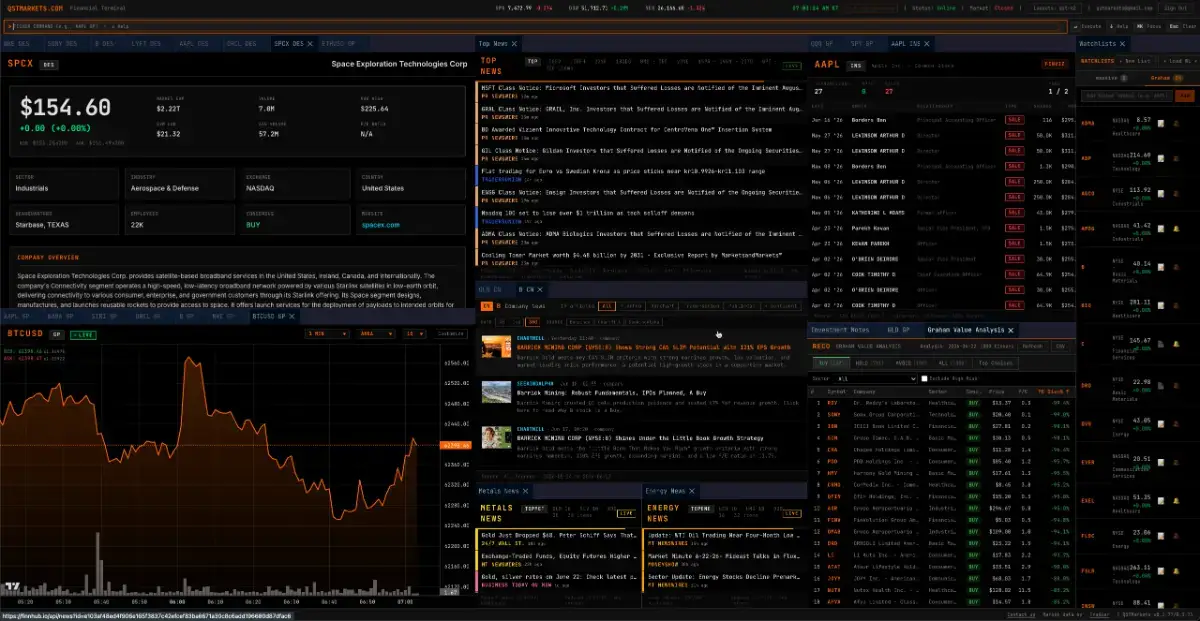
Task: Toggle LIVE indicator in Metals News panel
Action: pos(626,513)
